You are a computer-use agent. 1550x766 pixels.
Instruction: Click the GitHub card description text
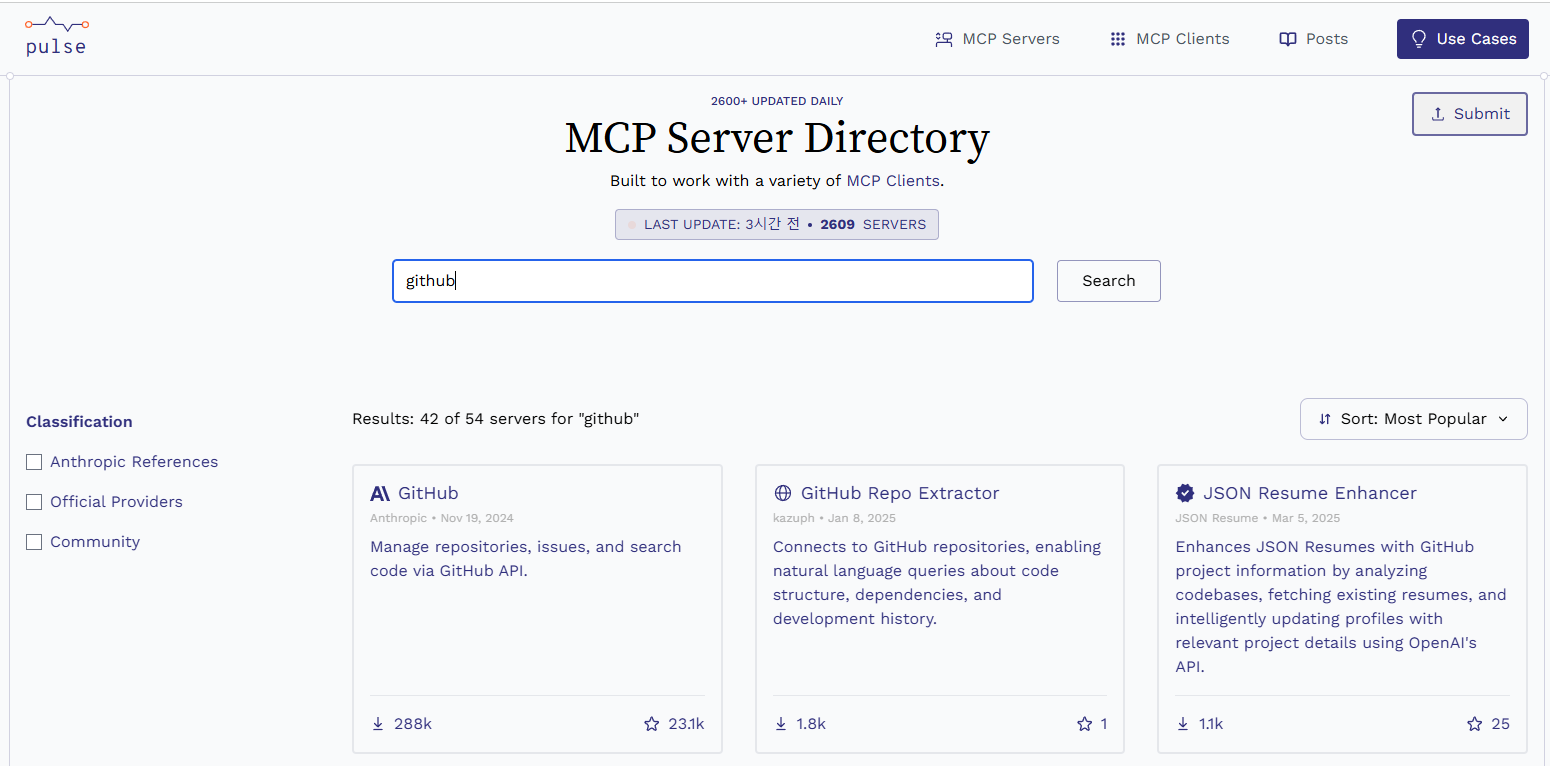click(526, 559)
